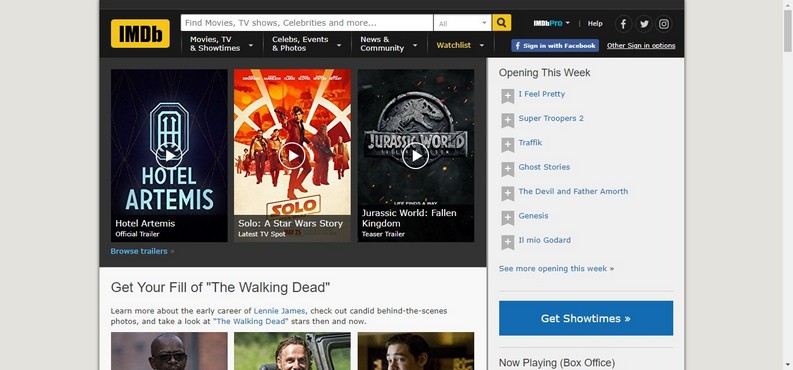
Task: Add Traffik to watchlist
Action: pyautogui.click(x=507, y=145)
